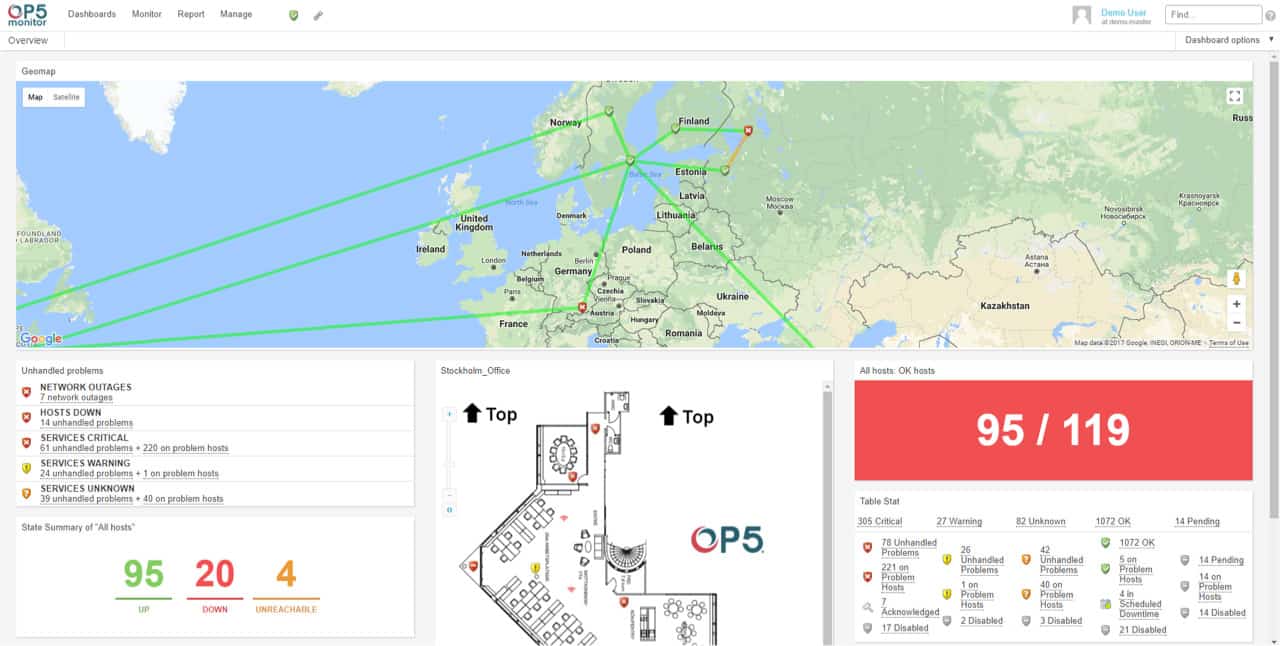Adjust the floor plan zoom slider
1280x646 pixels.
[x=450, y=460]
